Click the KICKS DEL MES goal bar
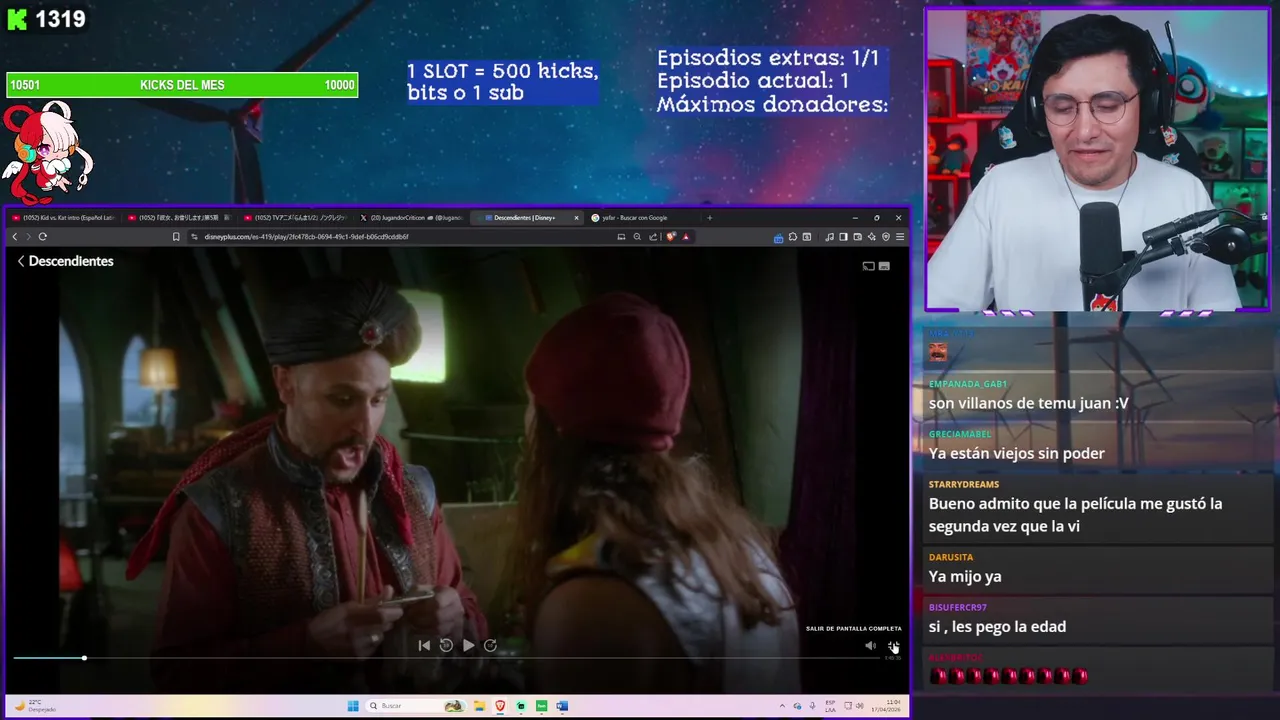This screenshot has width=1280, height=720. pos(182,85)
